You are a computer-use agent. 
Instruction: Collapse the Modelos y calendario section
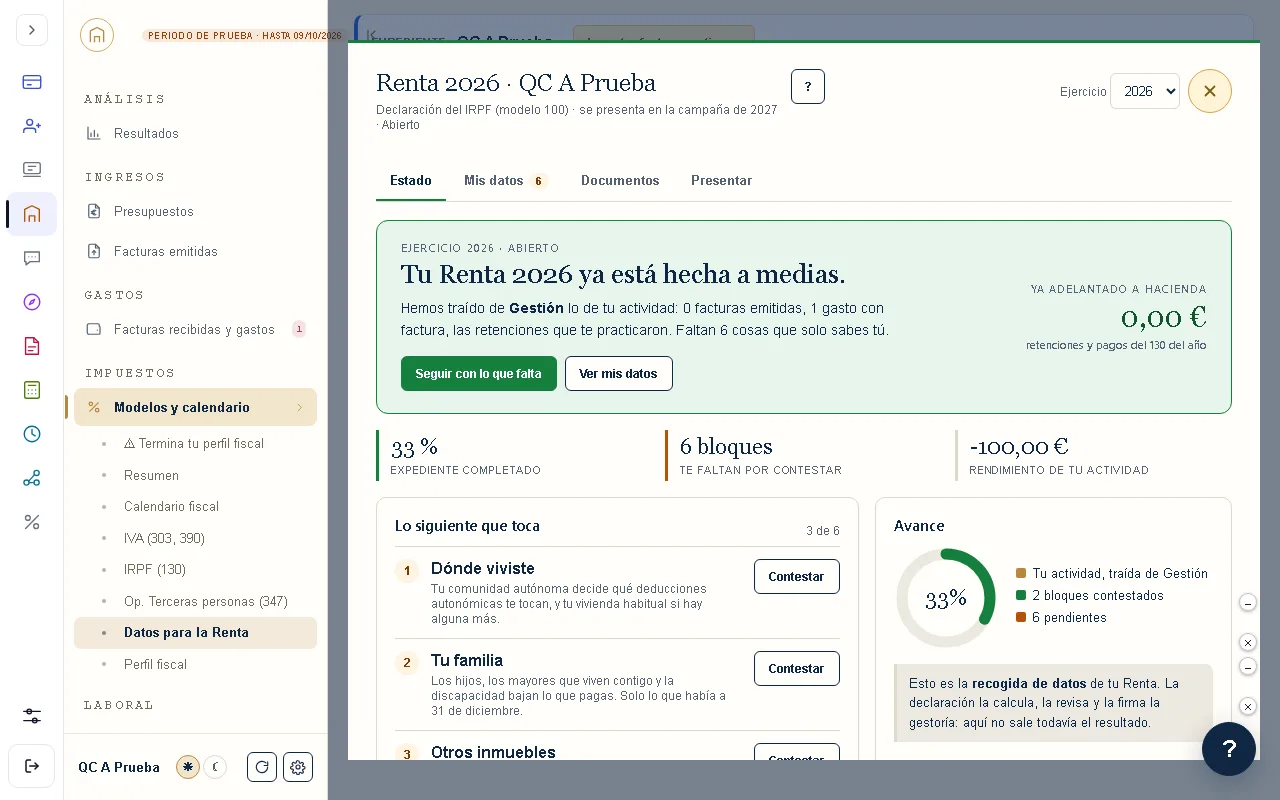pyautogui.click(x=195, y=407)
